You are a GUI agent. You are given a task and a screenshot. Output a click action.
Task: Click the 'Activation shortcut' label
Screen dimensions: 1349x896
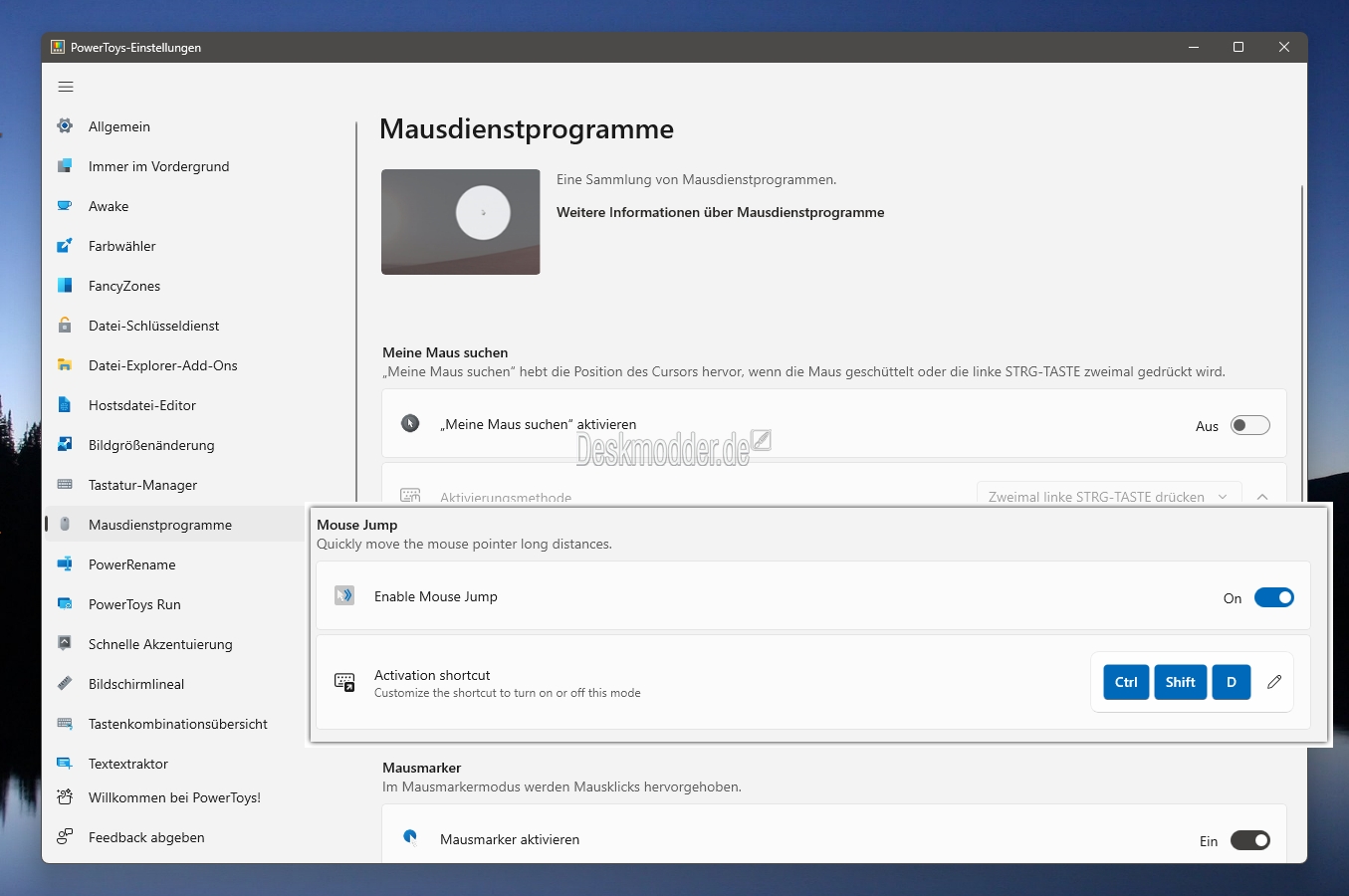[x=432, y=675]
